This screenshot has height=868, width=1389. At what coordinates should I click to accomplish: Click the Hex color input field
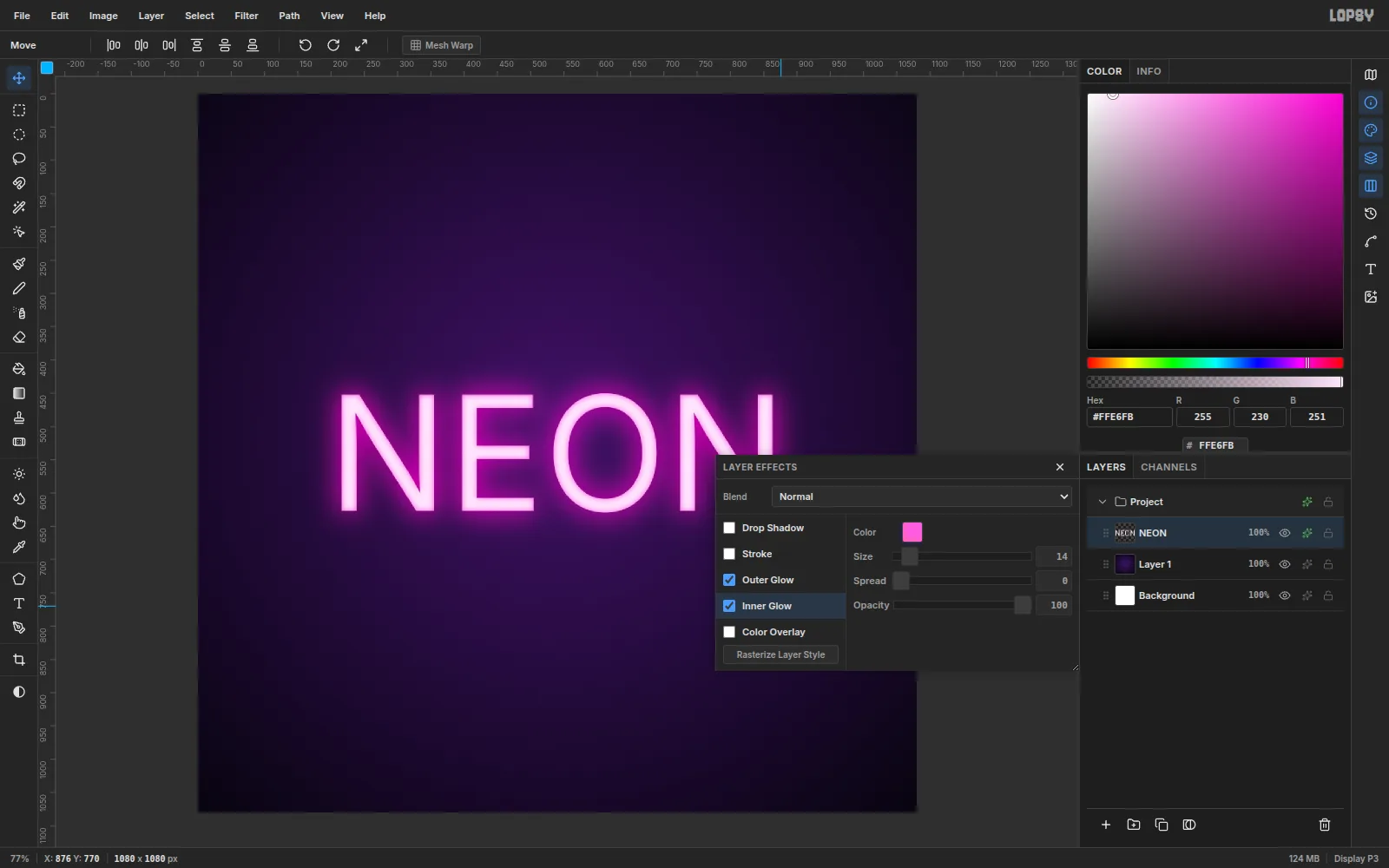click(x=1129, y=417)
